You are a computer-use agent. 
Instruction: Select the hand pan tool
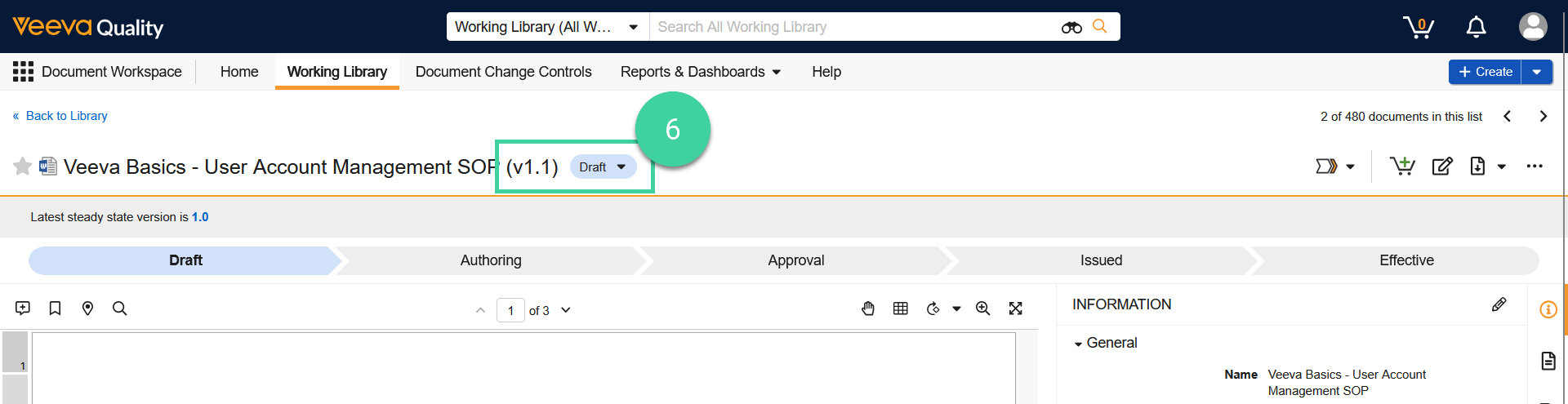868,309
